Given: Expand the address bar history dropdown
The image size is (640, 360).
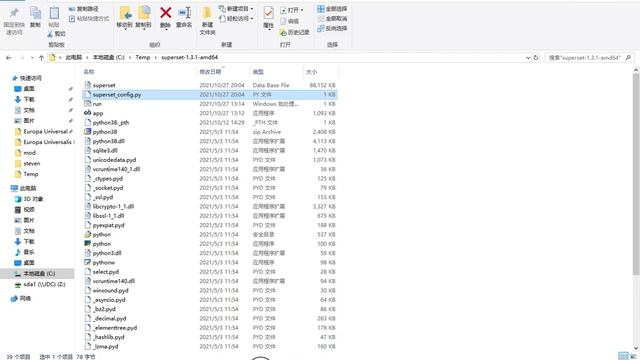Looking at the screenshot, I should tap(528, 58).
